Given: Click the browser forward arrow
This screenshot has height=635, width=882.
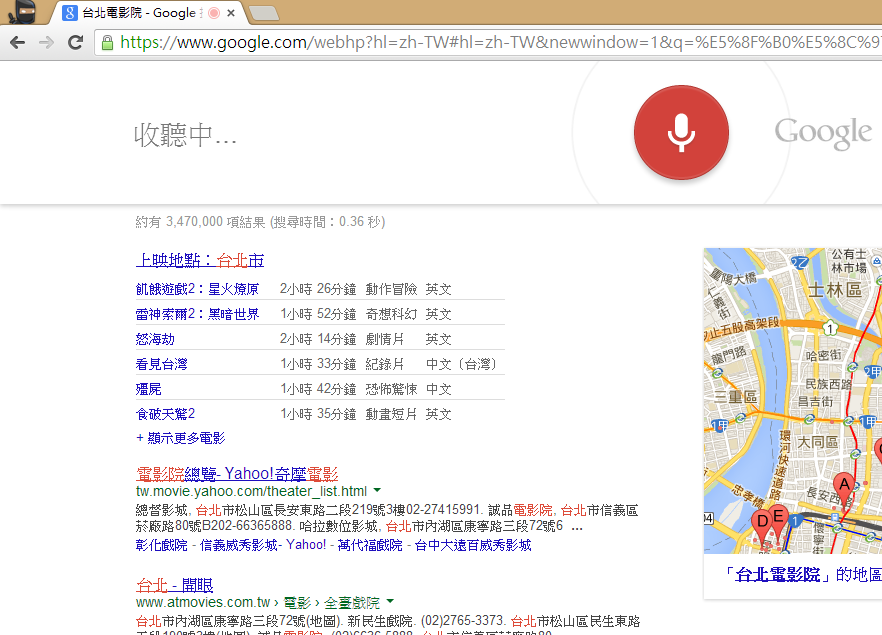Looking at the screenshot, I should 46,42.
